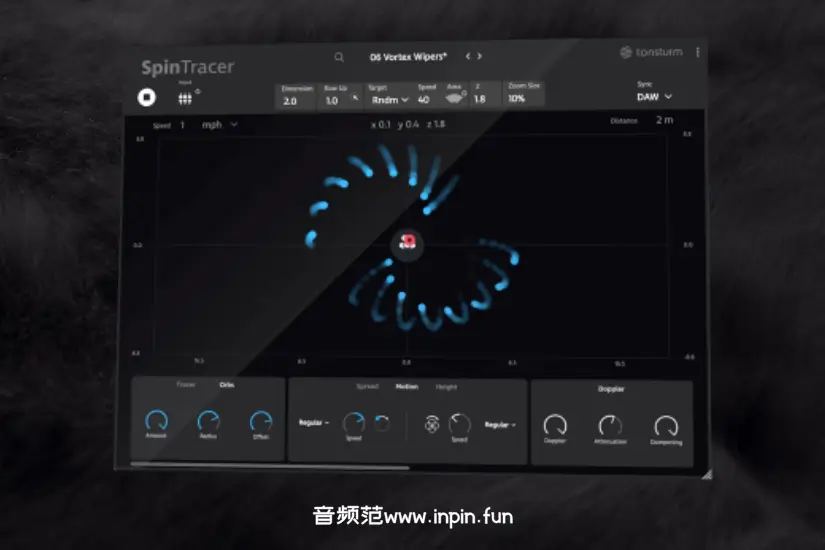Open the mph speed unit dropdown
The height and width of the screenshot is (550, 825).
pyautogui.click(x=219, y=125)
